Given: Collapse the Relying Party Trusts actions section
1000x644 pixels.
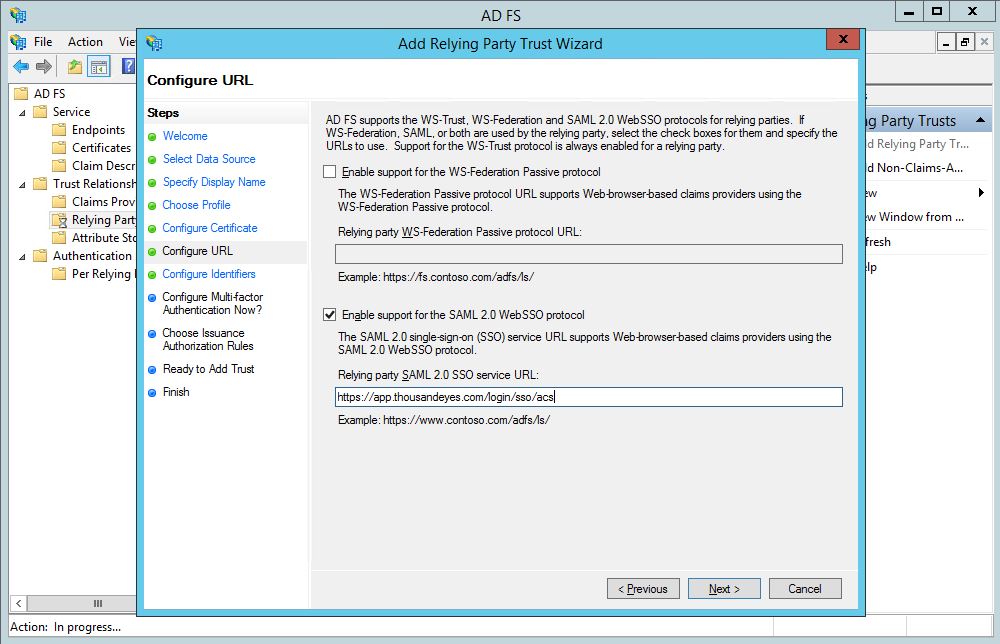Looking at the screenshot, I should click(x=979, y=121).
